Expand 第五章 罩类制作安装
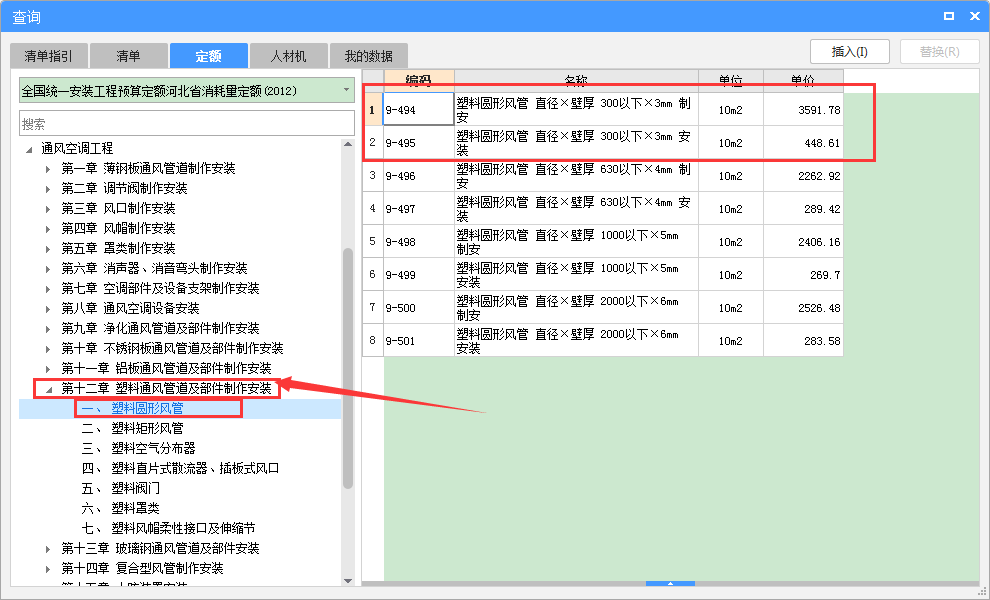990x600 pixels. click(x=48, y=249)
